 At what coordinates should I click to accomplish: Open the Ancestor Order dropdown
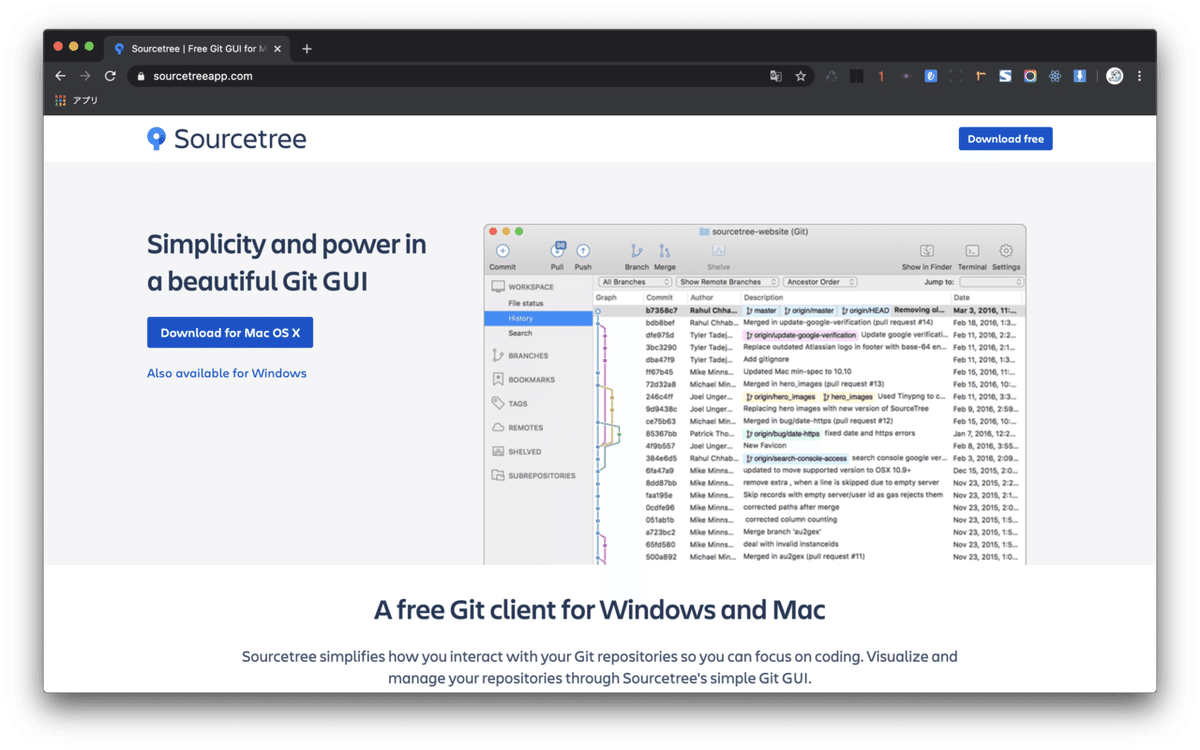820,282
